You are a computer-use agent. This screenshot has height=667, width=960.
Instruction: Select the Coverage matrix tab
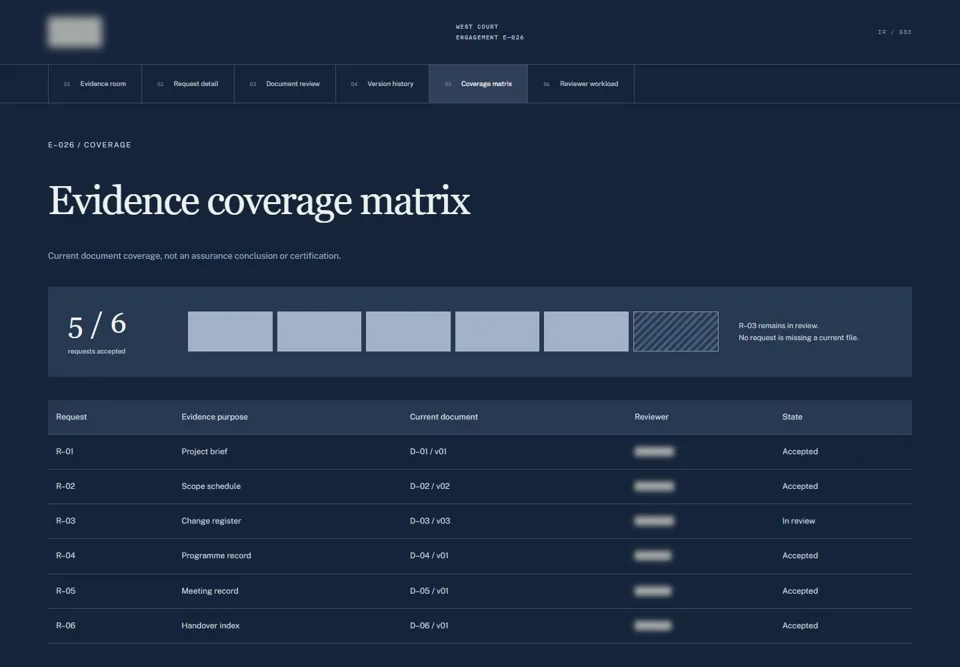478,84
